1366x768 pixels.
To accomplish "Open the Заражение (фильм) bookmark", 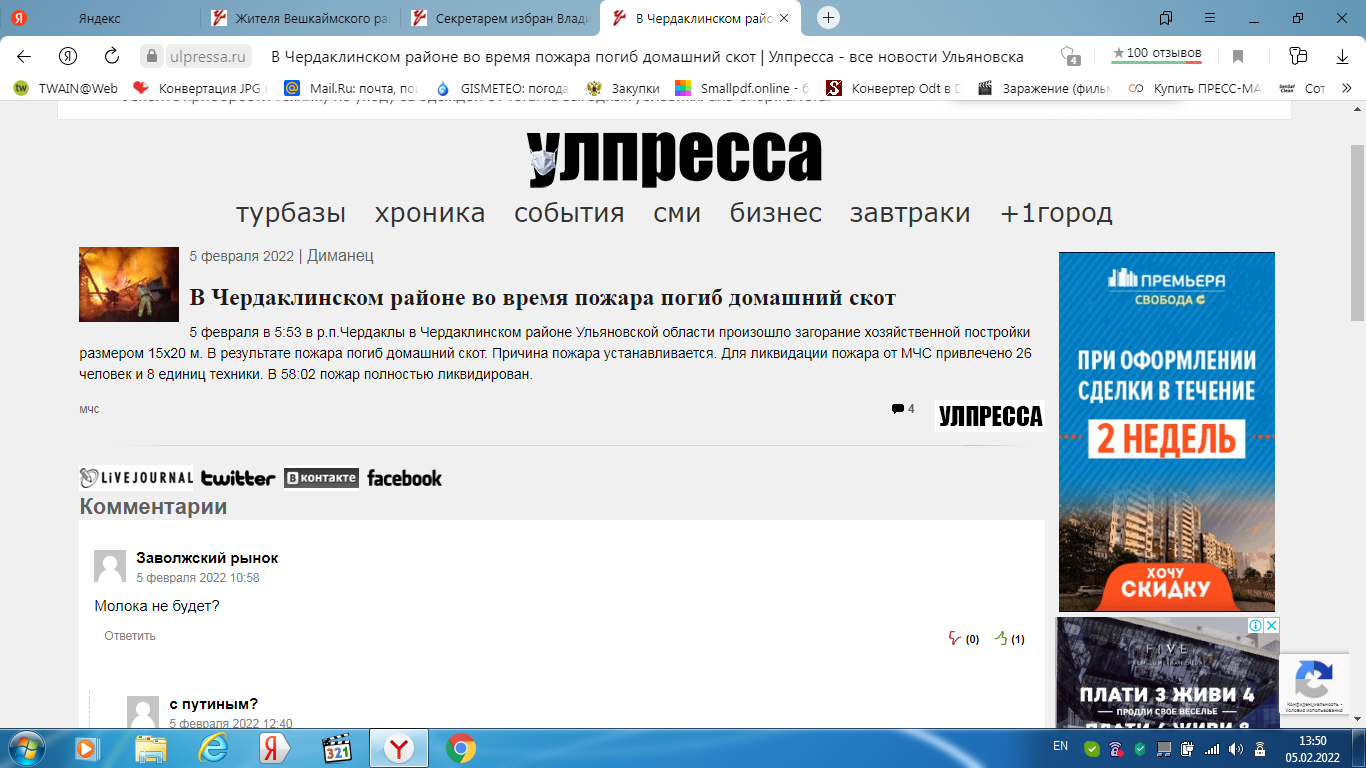I will click(1045, 88).
